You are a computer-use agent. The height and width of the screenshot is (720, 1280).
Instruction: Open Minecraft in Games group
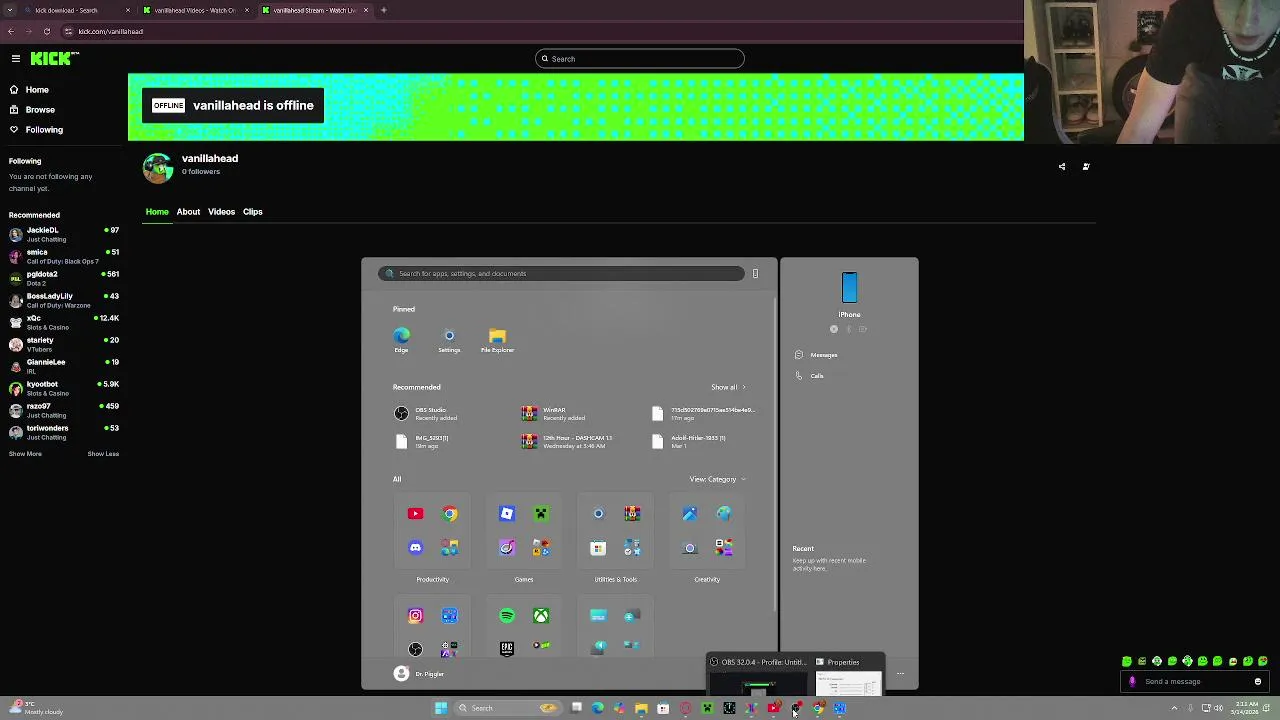(541, 514)
